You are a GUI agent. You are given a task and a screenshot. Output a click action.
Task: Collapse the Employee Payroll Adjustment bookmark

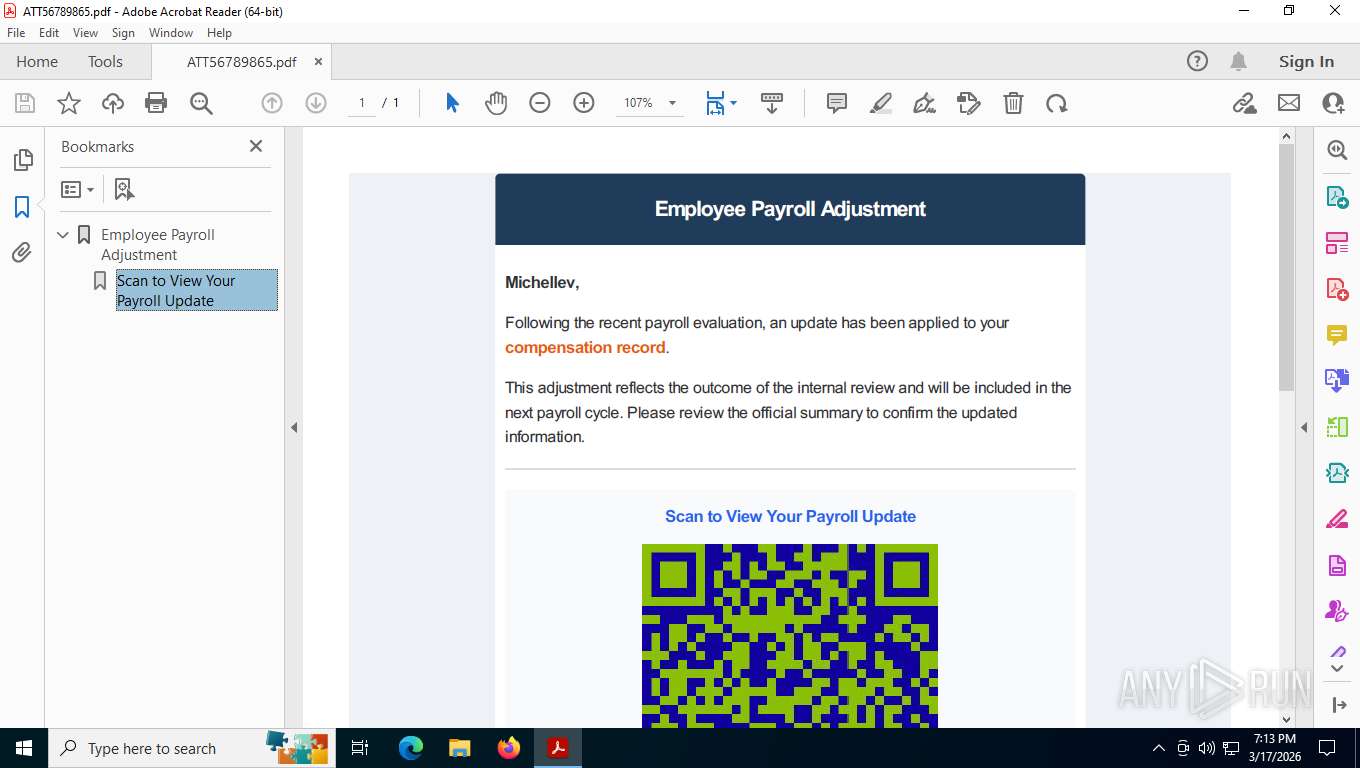[63, 235]
